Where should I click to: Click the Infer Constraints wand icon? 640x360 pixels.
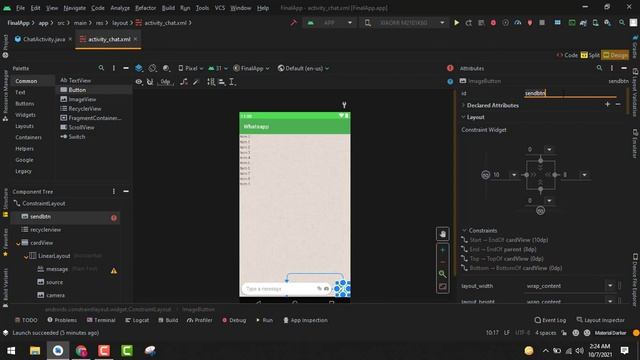pos(196,82)
